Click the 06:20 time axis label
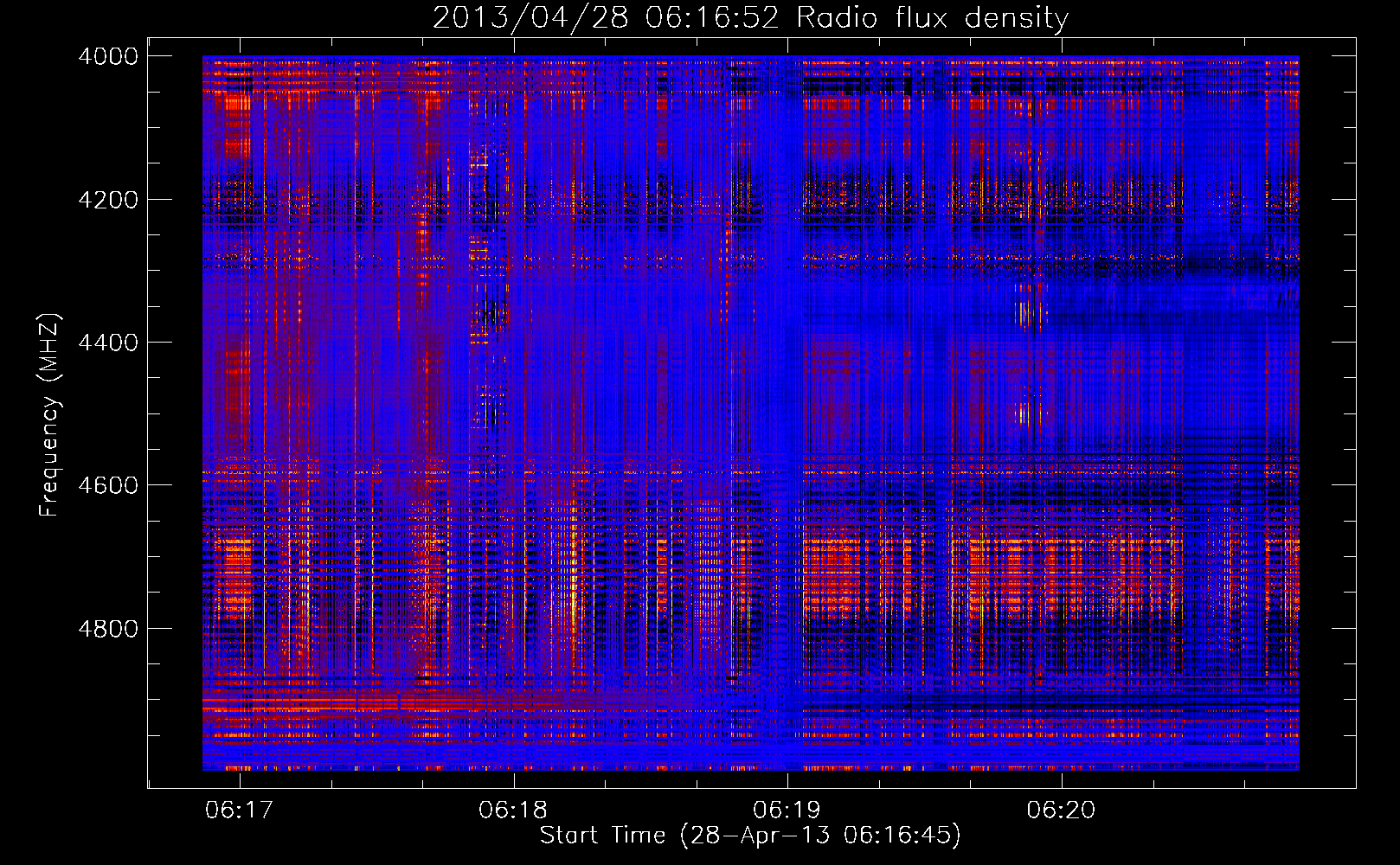The height and width of the screenshot is (865, 1400). click(1061, 811)
